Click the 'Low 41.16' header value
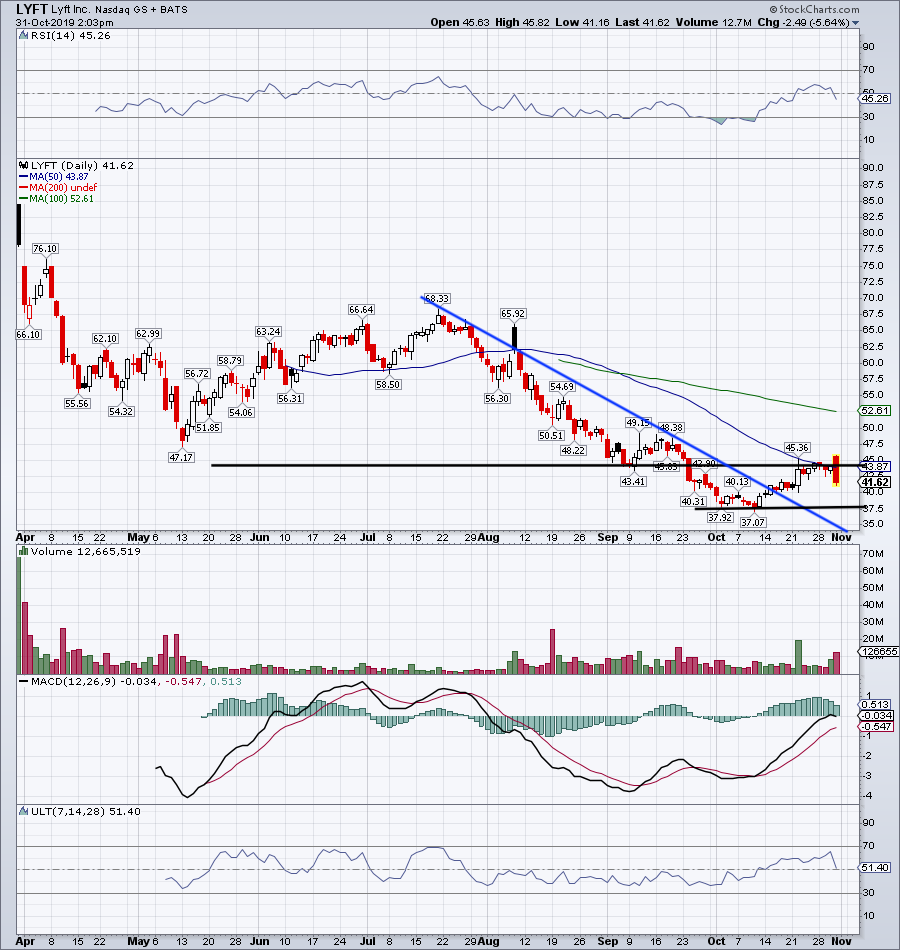The width and height of the screenshot is (900, 950). (x=582, y=22)
